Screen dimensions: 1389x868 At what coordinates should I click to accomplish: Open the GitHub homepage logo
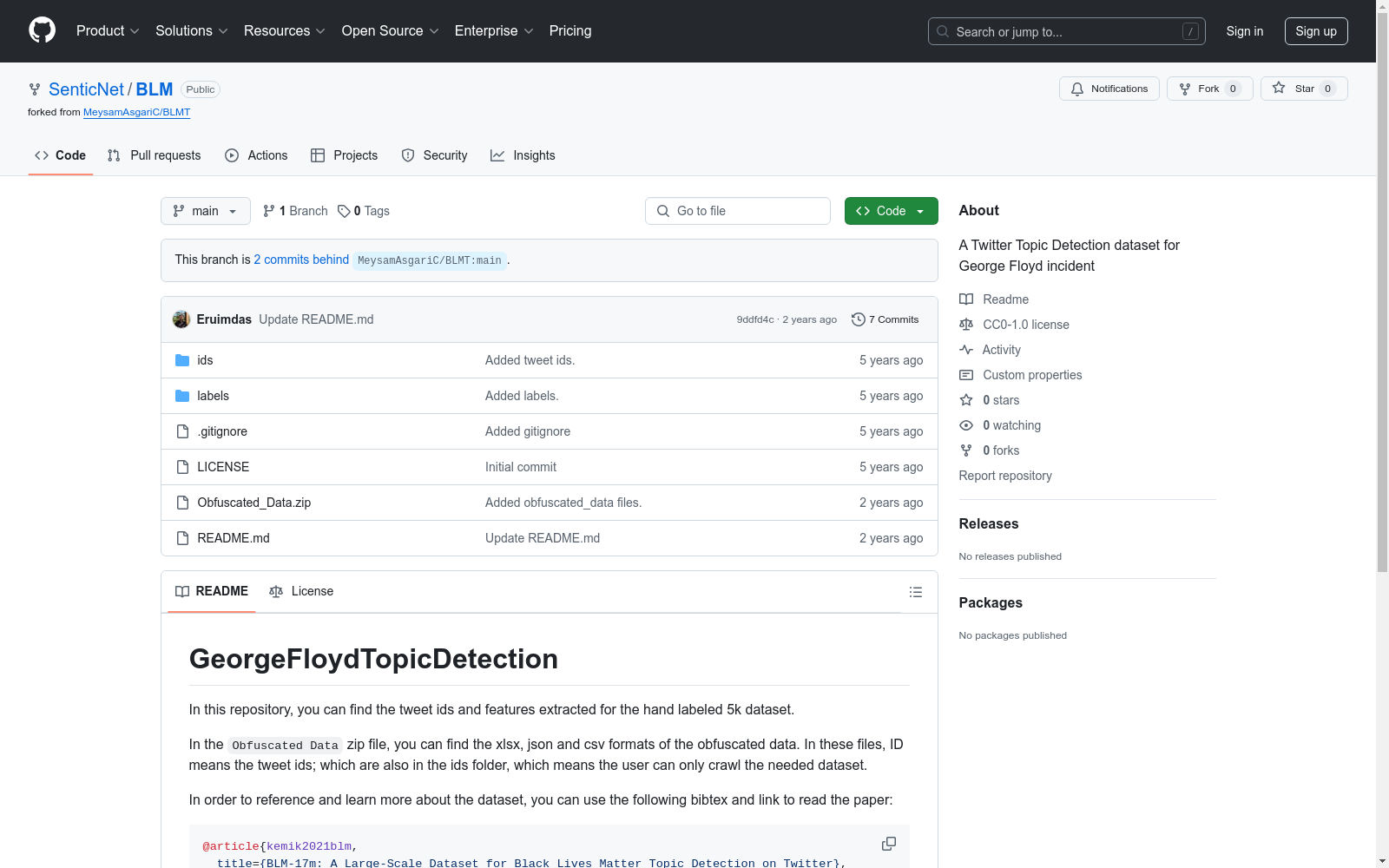pos(42,30)
